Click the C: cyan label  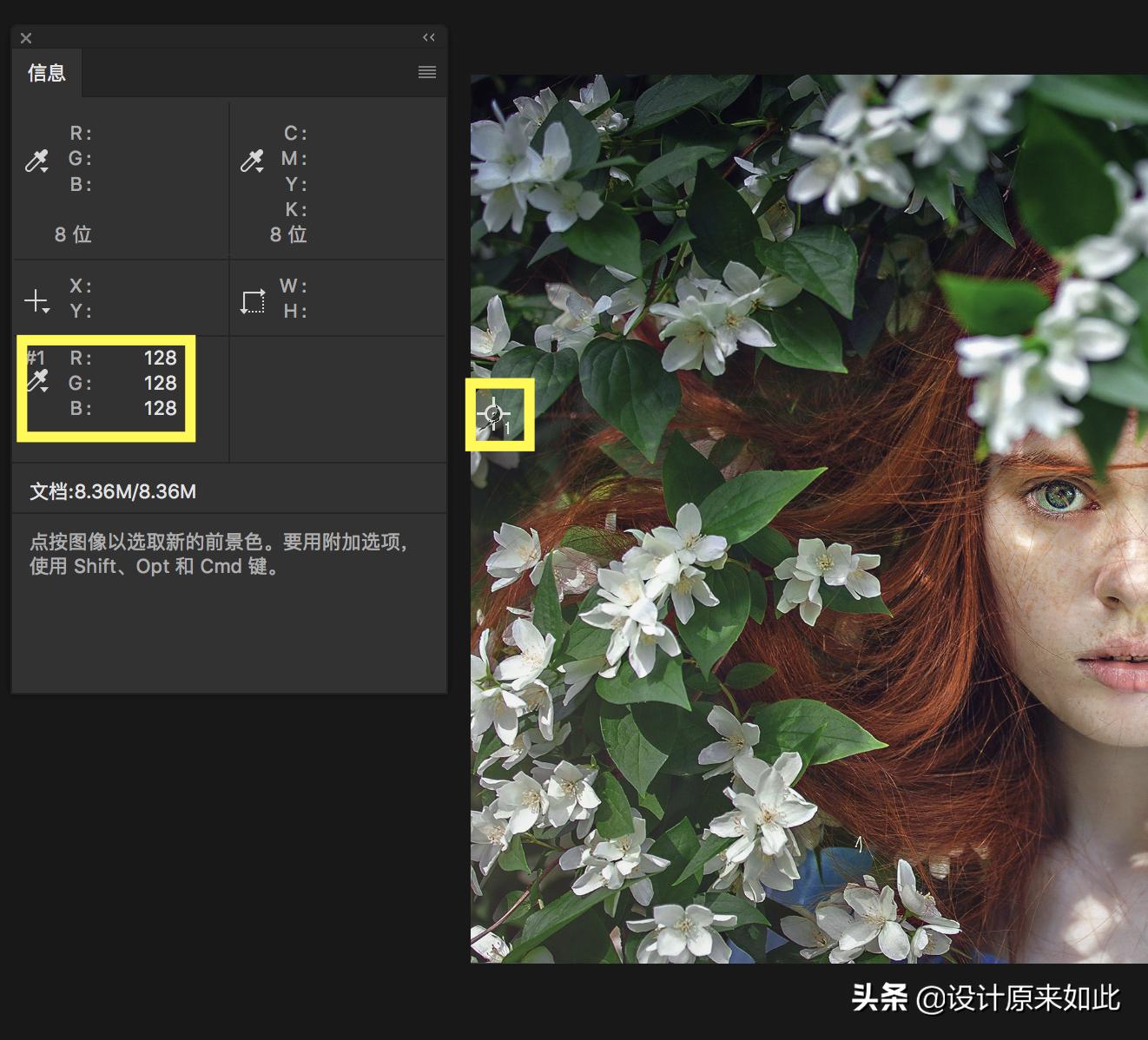[295, 134]
